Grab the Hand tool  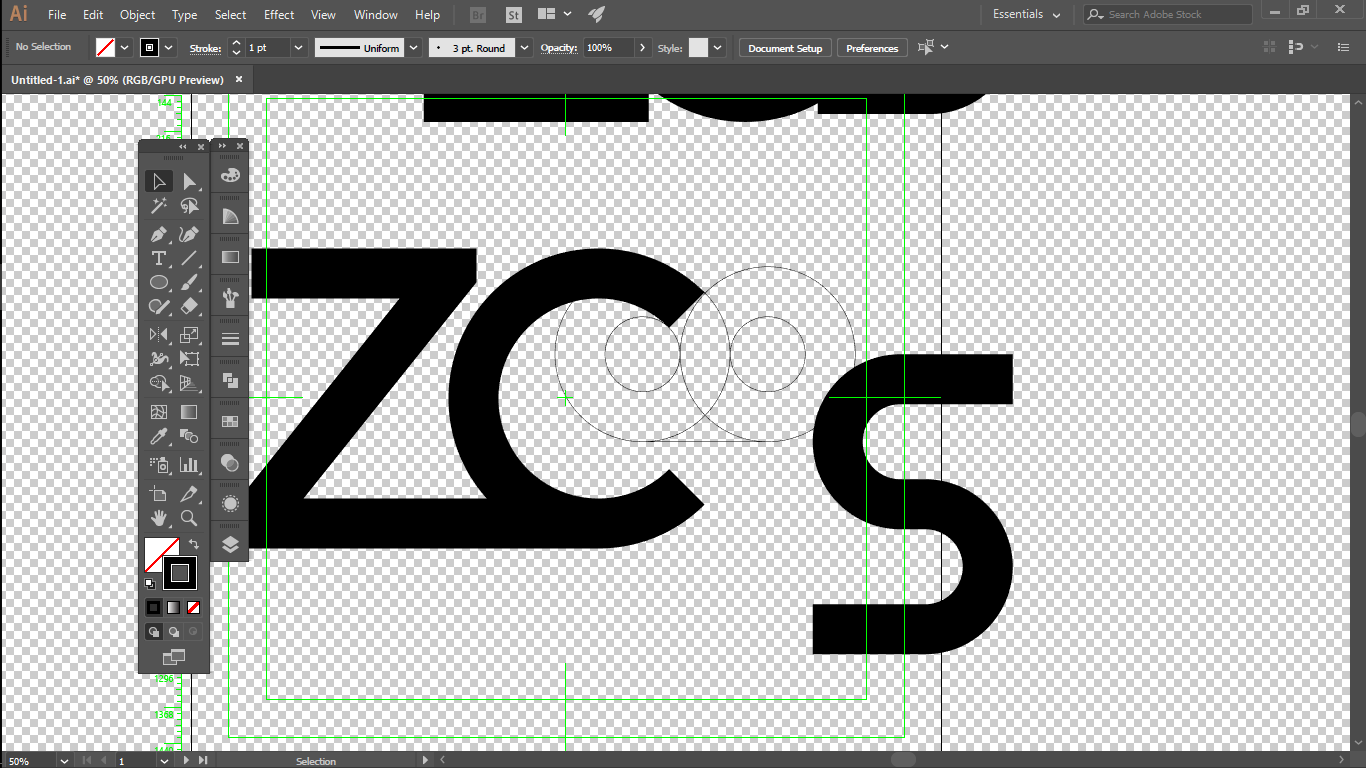tap(158, 518)
